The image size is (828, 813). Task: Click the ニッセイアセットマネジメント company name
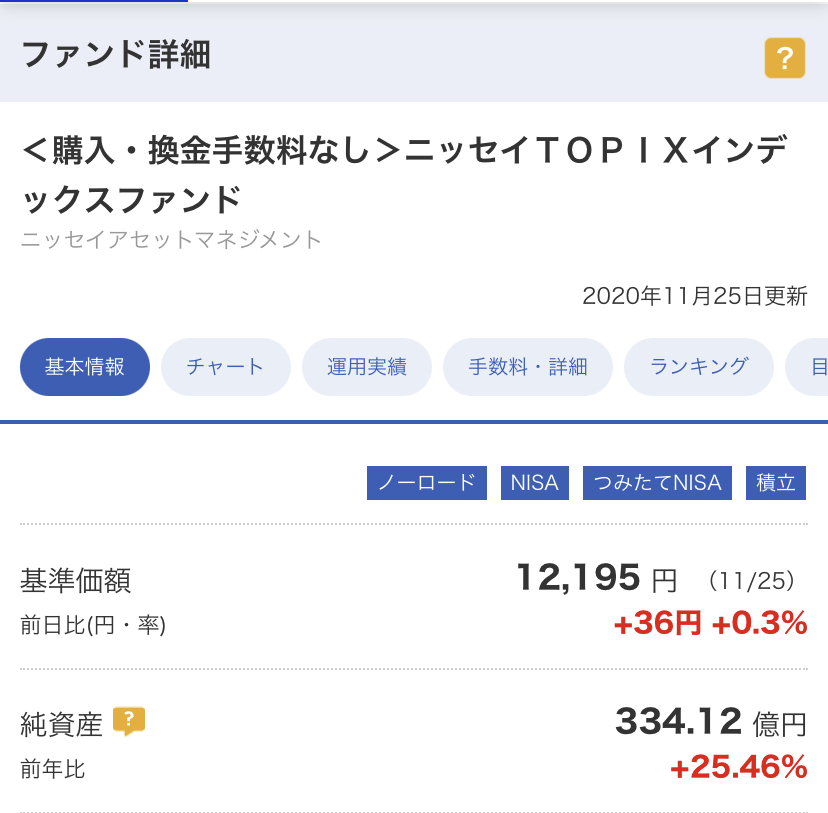(171, 240)
